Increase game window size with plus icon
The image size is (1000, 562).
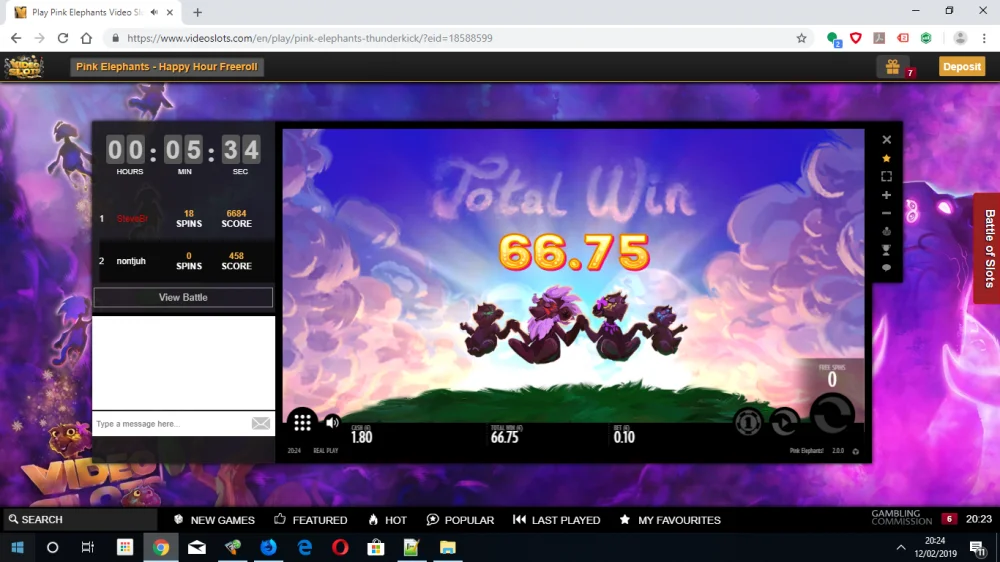click(x=886, y=195)
